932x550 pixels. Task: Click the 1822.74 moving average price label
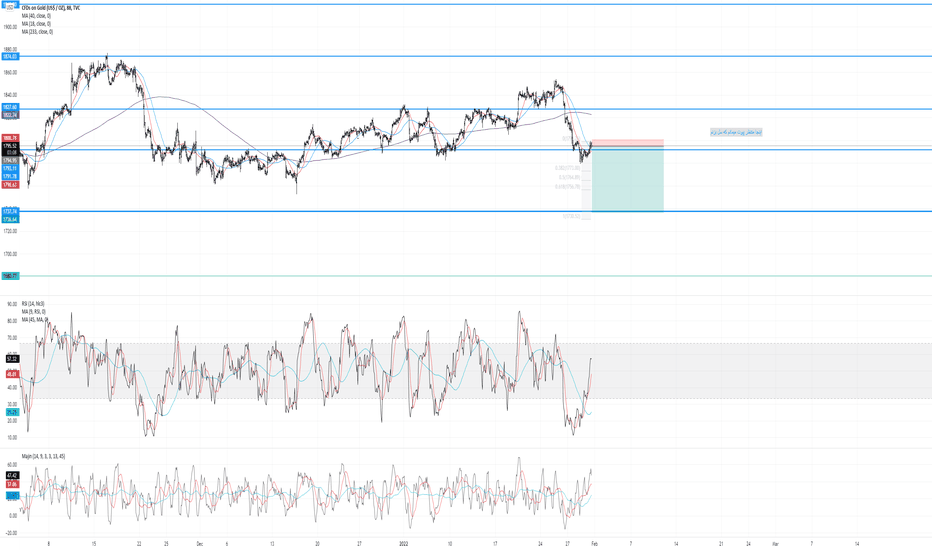click(x=10, y=115)
